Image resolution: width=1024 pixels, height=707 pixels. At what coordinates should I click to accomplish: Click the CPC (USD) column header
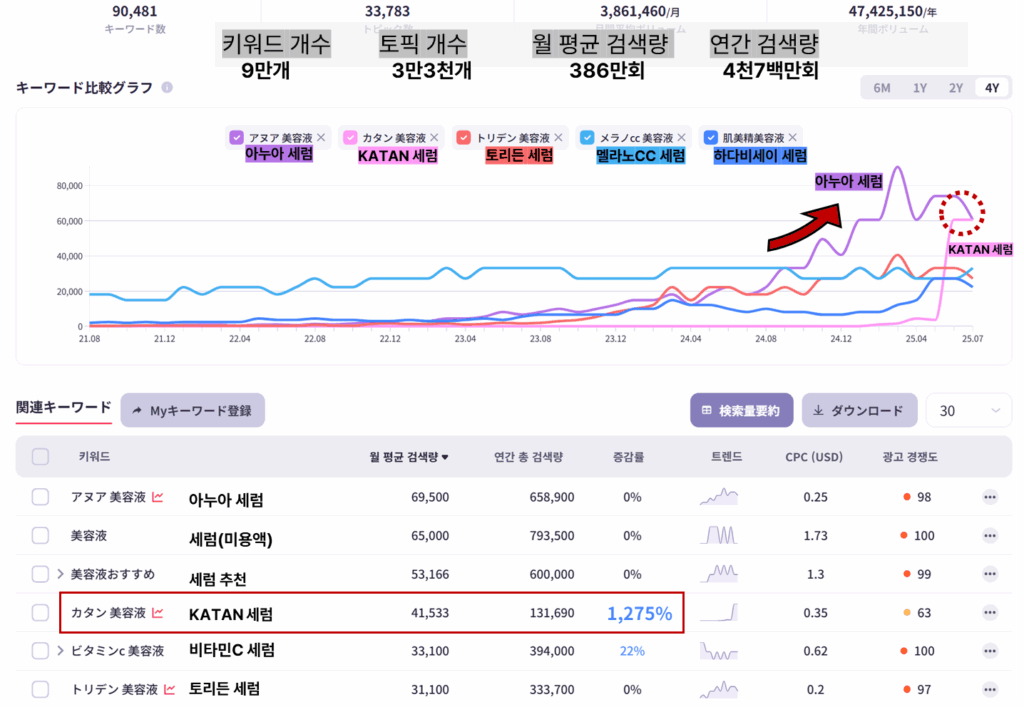[x=814, y=457]
